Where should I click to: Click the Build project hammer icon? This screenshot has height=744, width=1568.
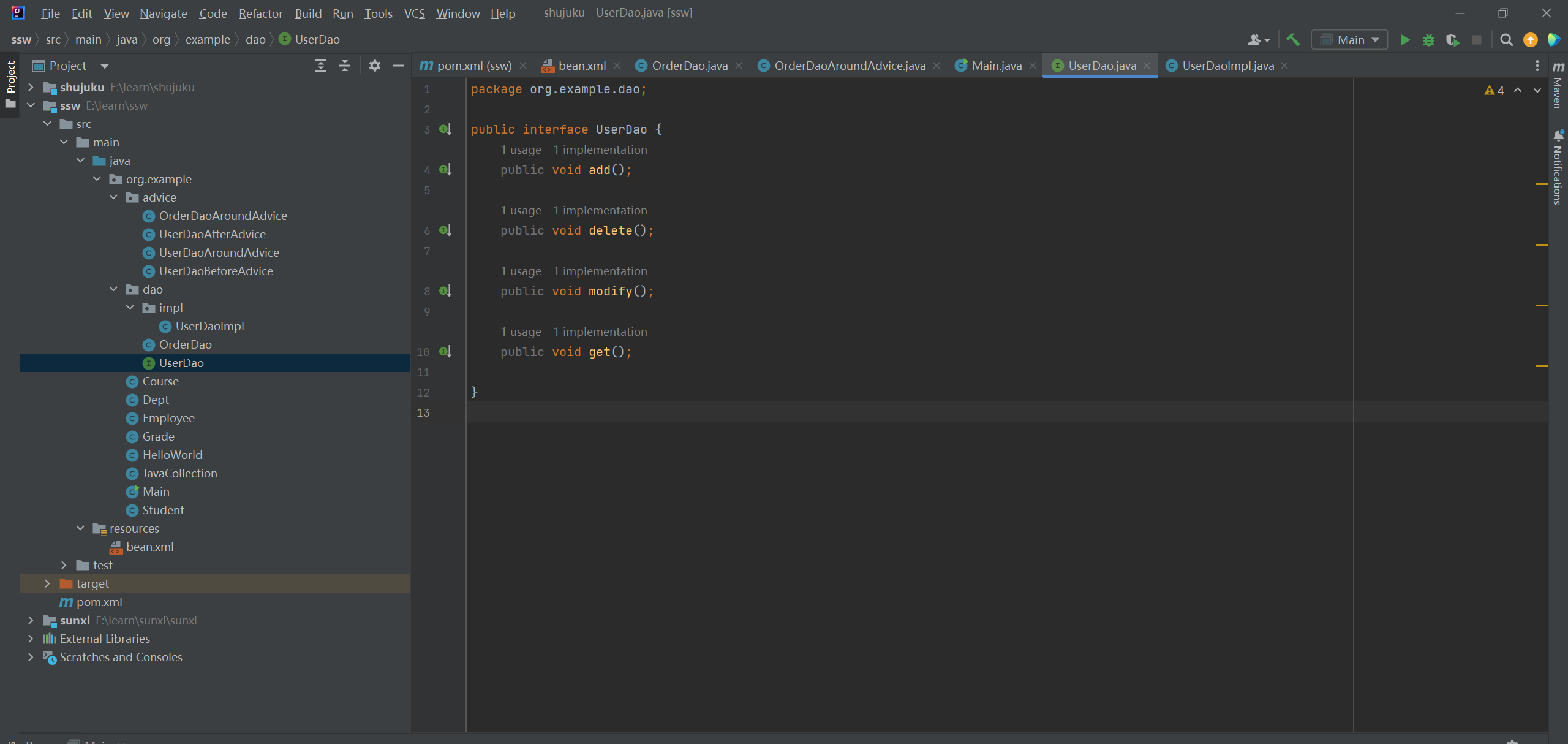(1293, 40)
